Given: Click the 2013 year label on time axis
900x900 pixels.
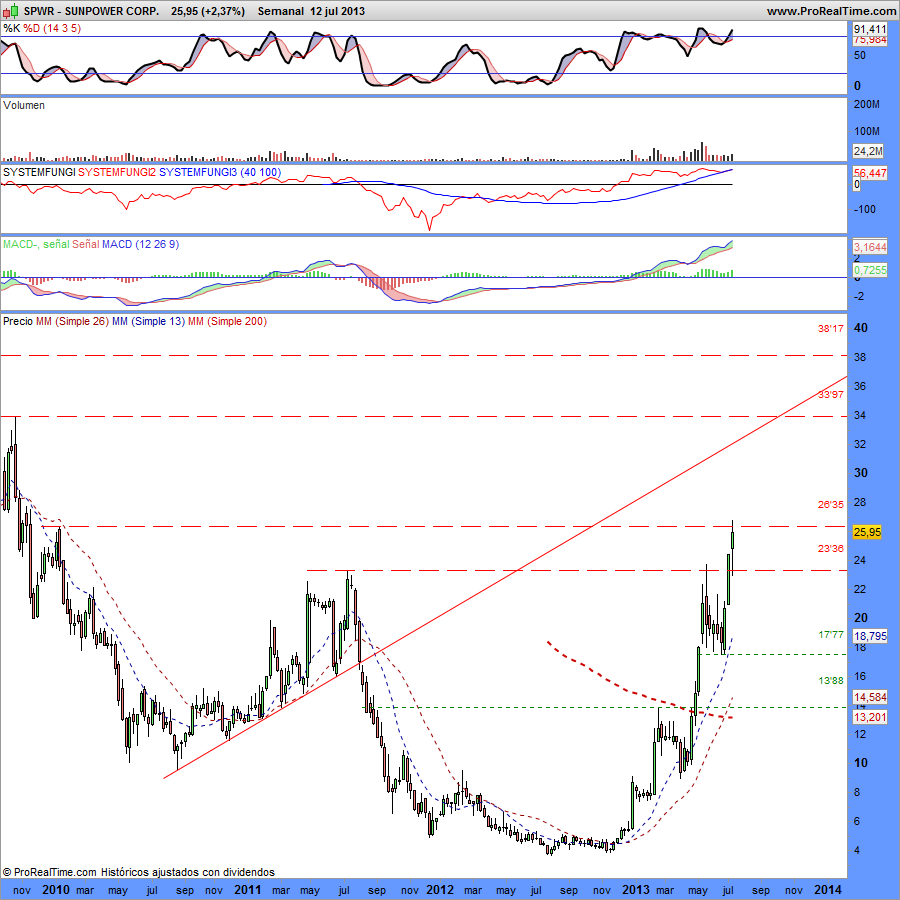Looking at the screenshot, I should coord(636,890).
